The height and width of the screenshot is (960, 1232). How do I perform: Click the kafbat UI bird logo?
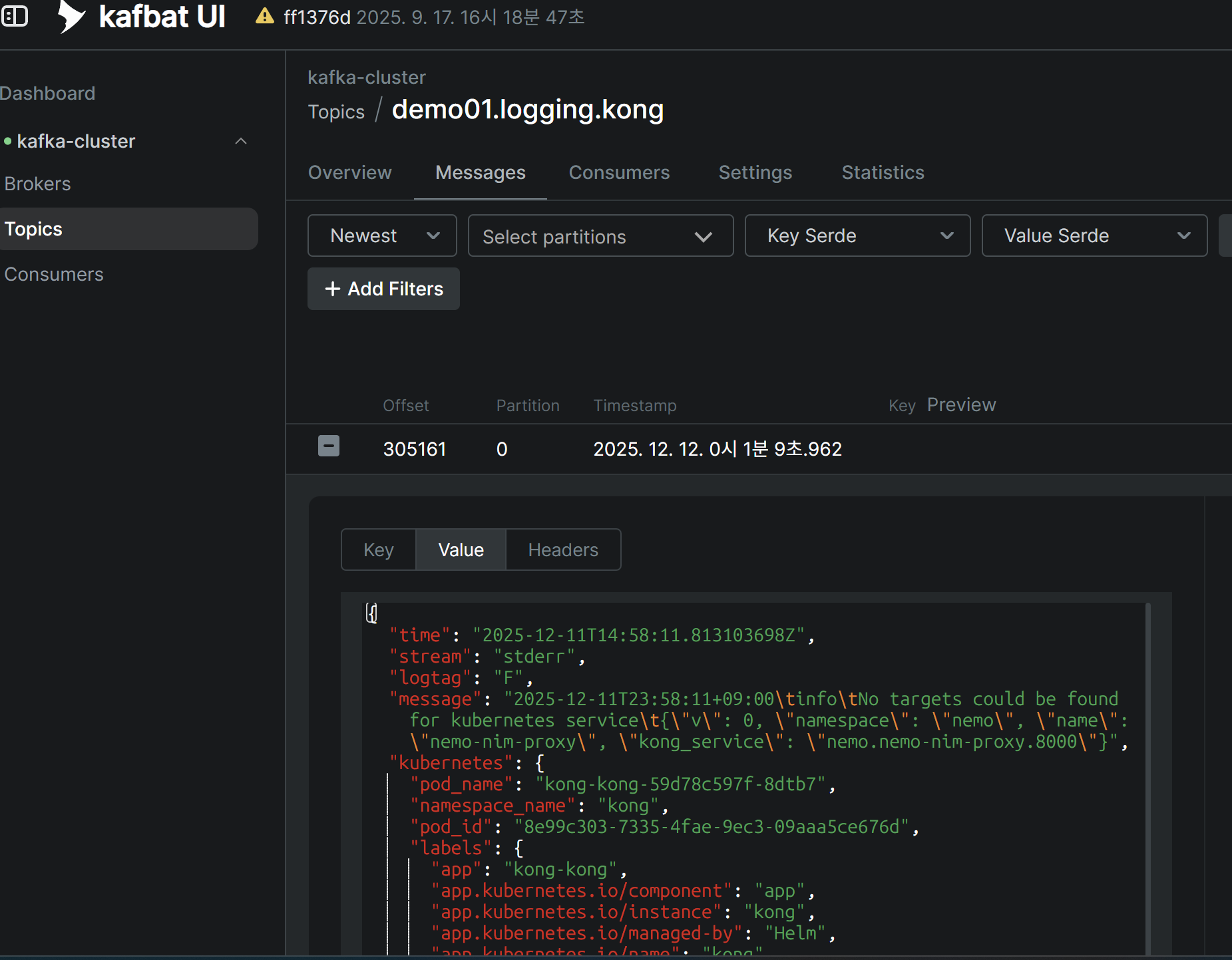(x=72, y=16)
